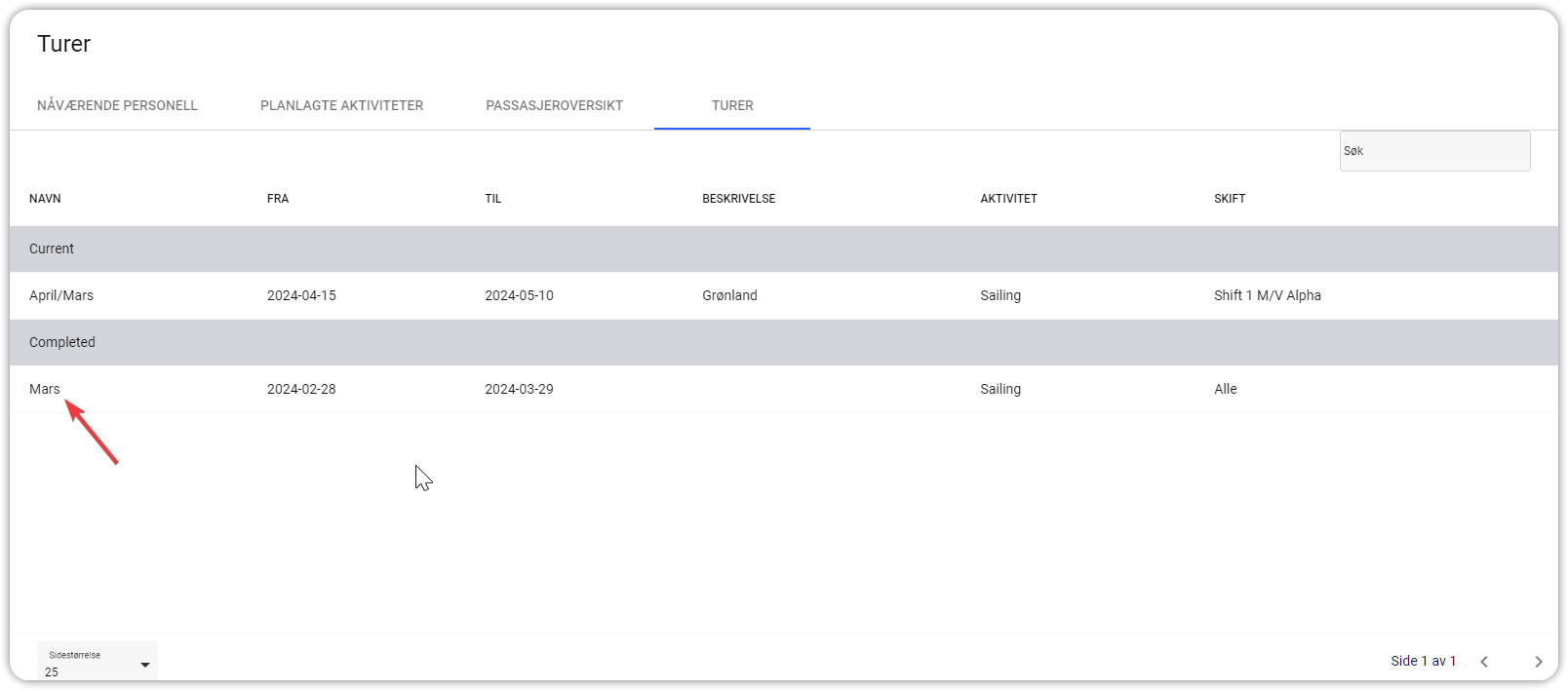Screen dimensions: 1568x690
Task: Click the Aktivitet column header
Action: click(1008, 199)
